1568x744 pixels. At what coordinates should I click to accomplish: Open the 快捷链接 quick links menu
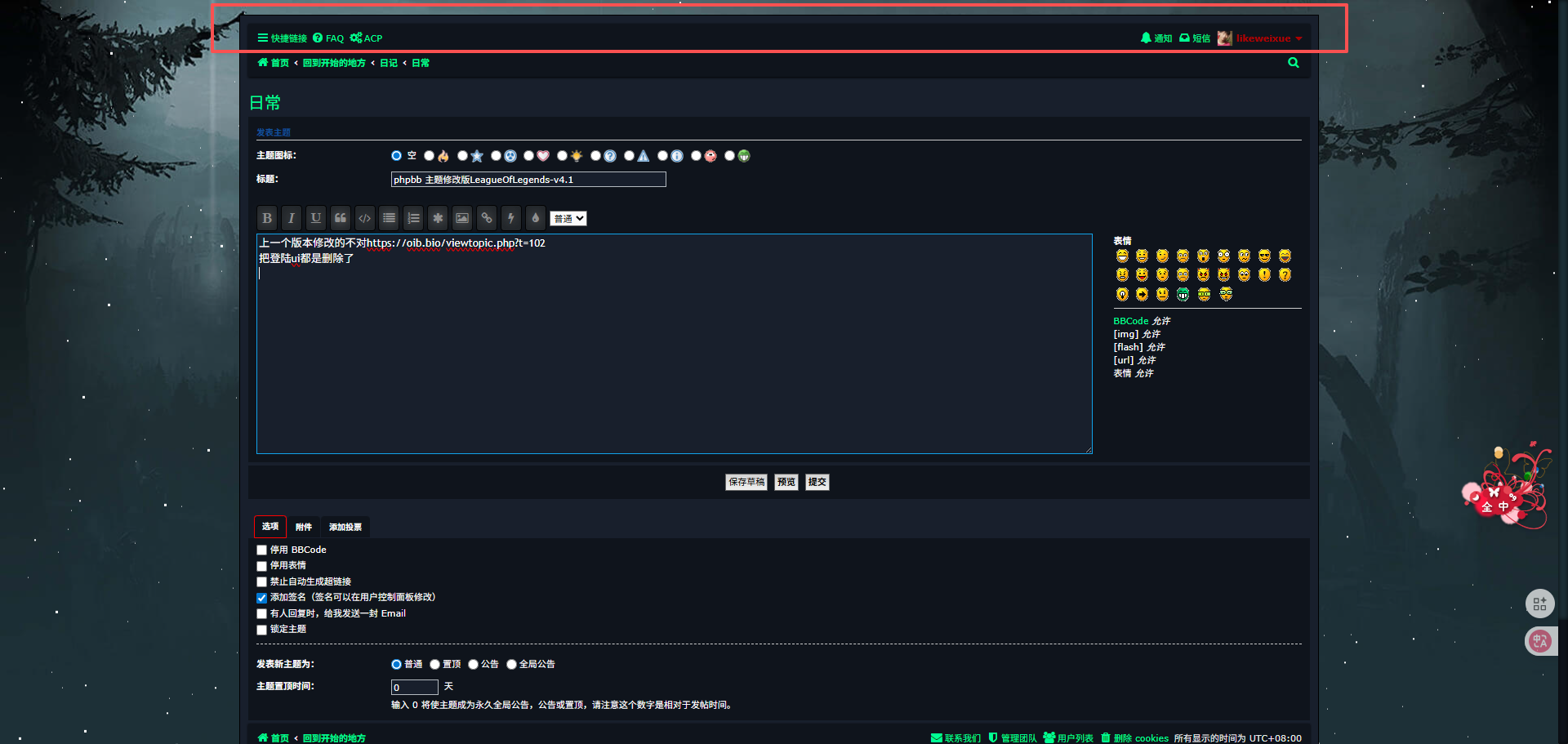(x=283, y=38)
